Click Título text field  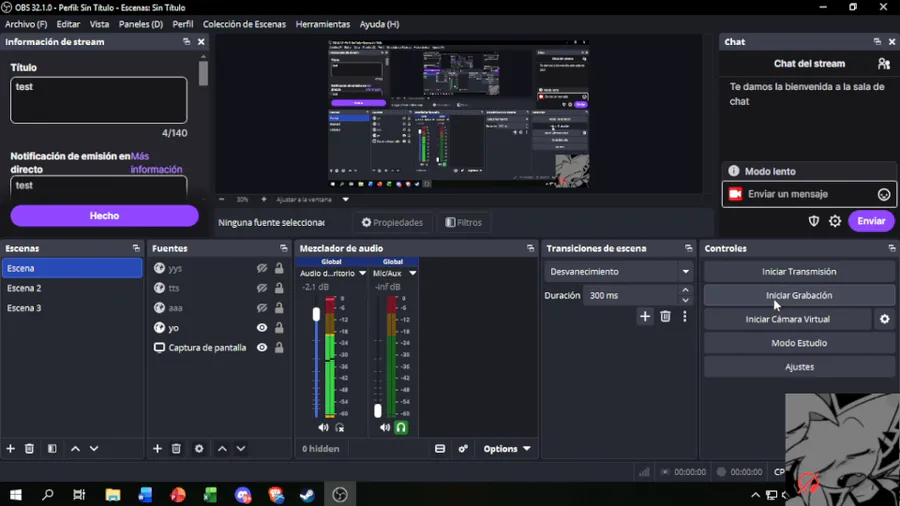99,100
